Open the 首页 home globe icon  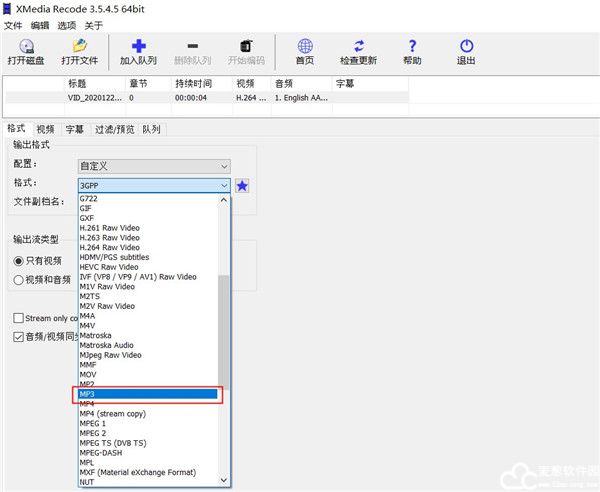click(x=305, y=46)
